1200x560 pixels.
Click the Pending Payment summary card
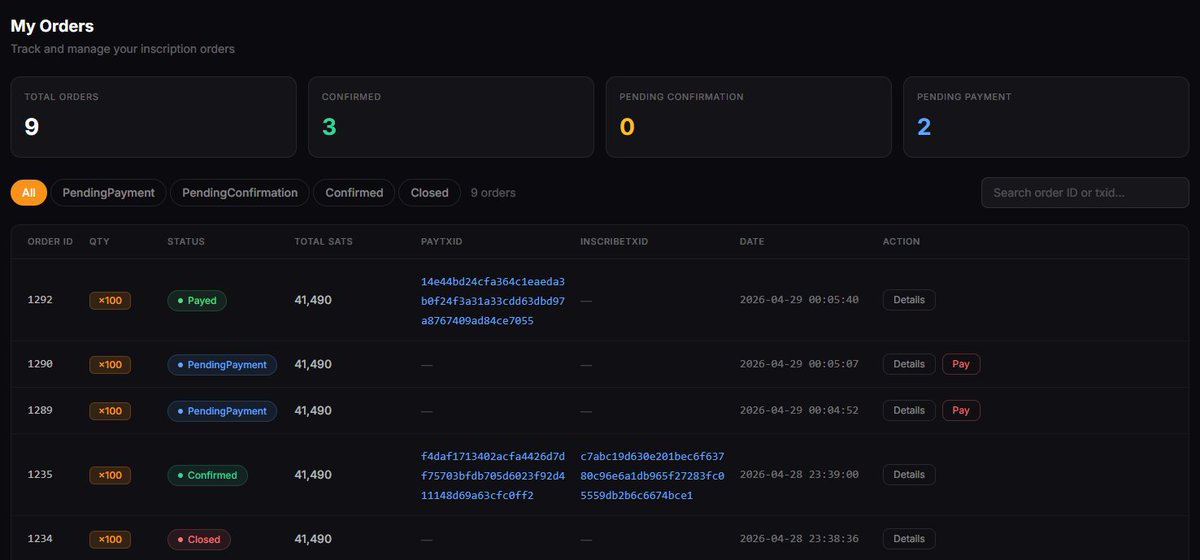pyautogui.click(x=1046, y=117)
